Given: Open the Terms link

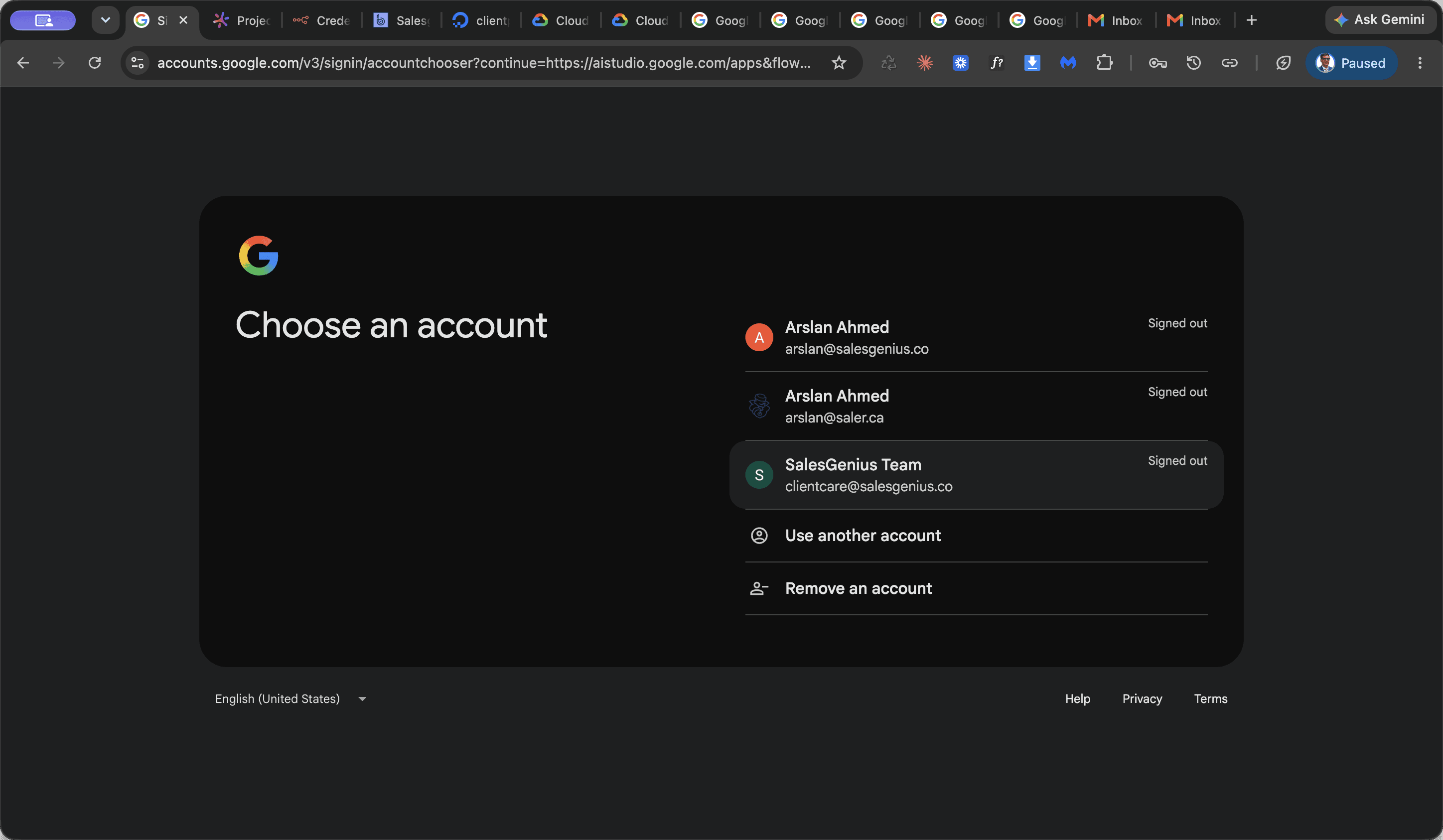Looking at the screenshot, I should tap(1210, 699).
